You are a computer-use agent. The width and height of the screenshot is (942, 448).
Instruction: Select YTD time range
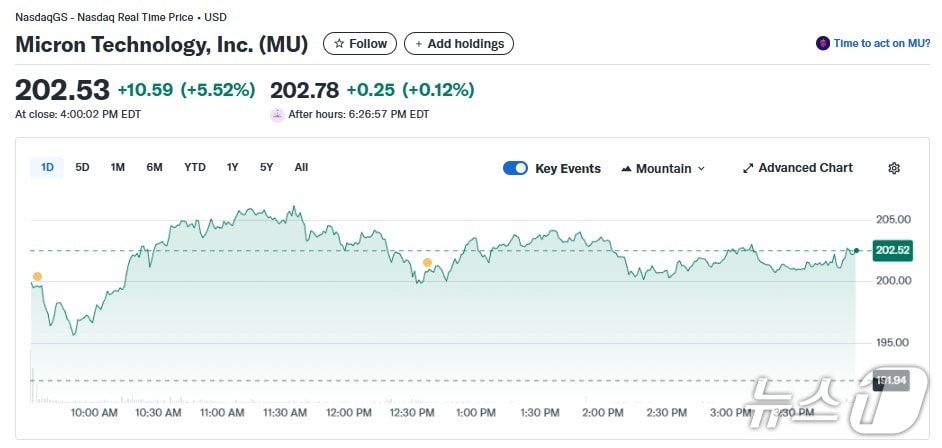pos(195,167)
